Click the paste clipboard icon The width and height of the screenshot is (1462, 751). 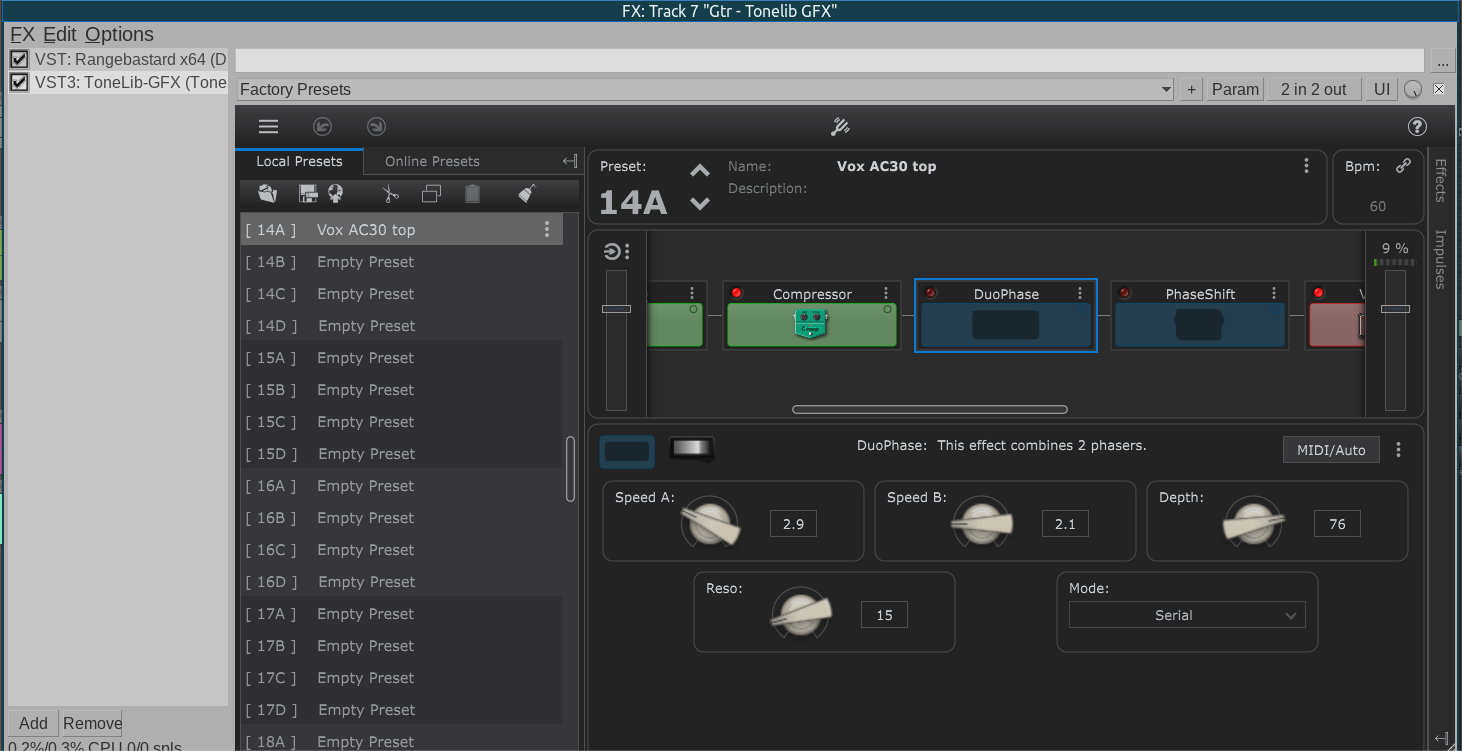473,194
